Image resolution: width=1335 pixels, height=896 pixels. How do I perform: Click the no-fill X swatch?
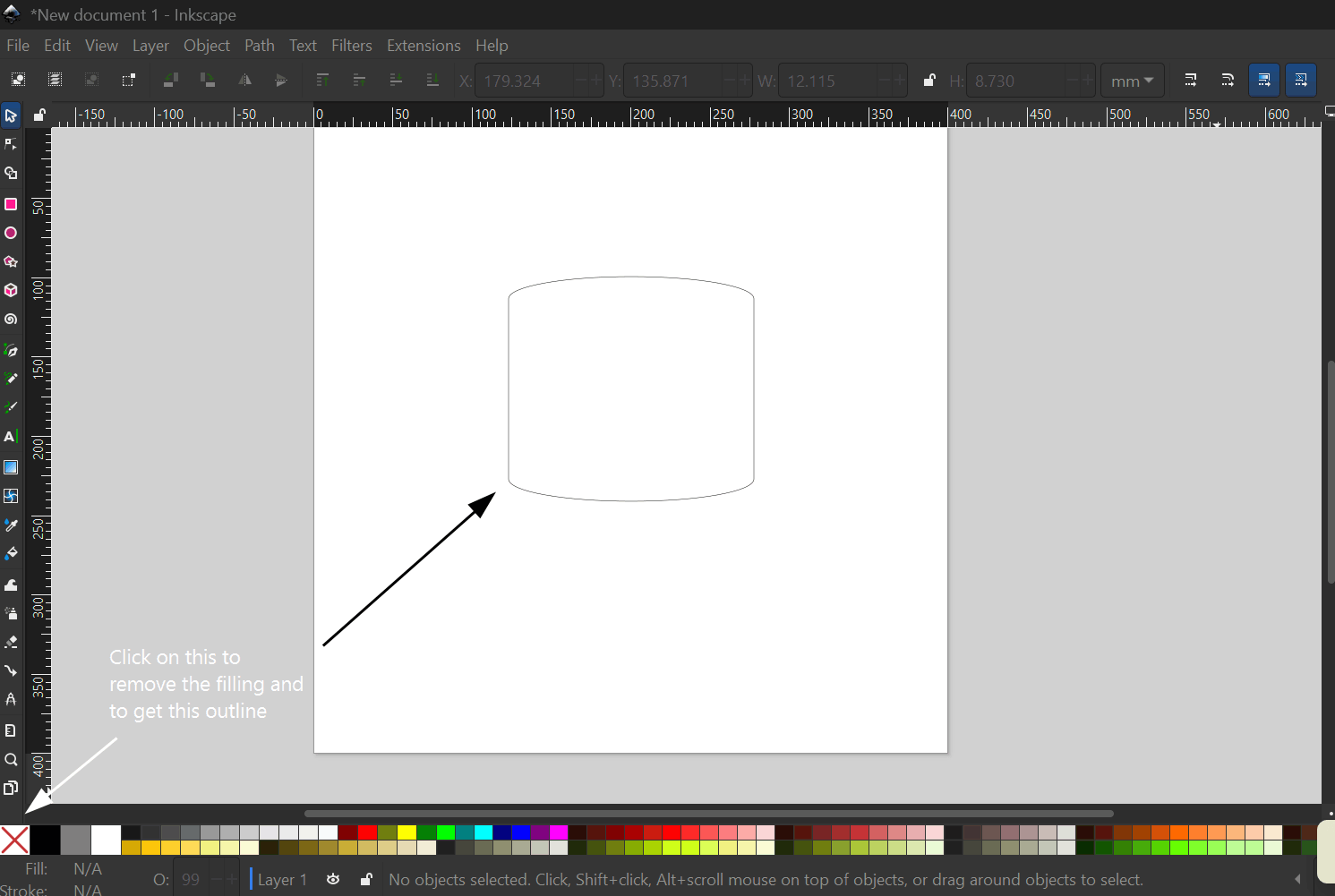(15, 841)
